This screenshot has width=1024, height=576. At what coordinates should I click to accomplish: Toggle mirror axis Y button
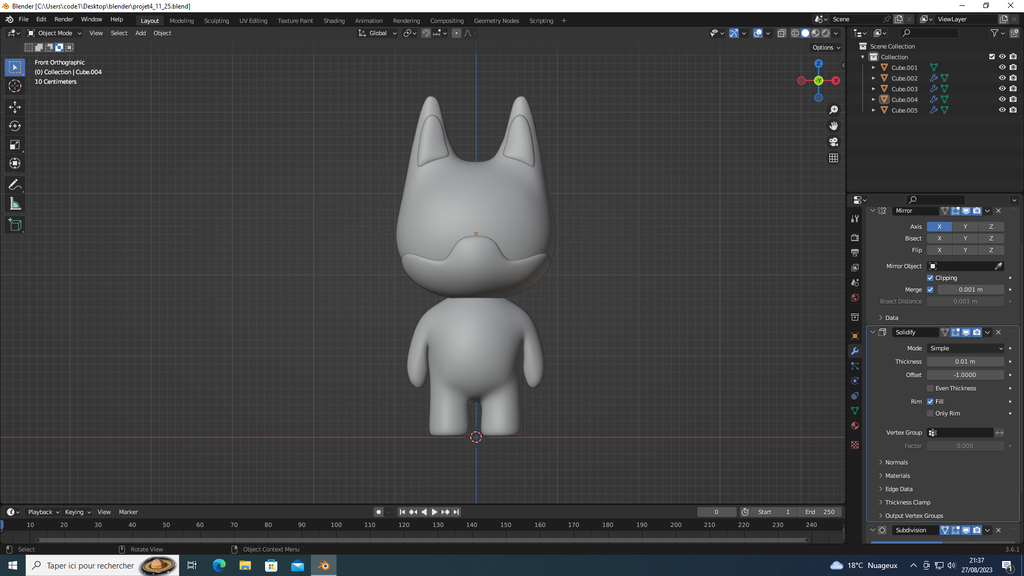[965, 226]
